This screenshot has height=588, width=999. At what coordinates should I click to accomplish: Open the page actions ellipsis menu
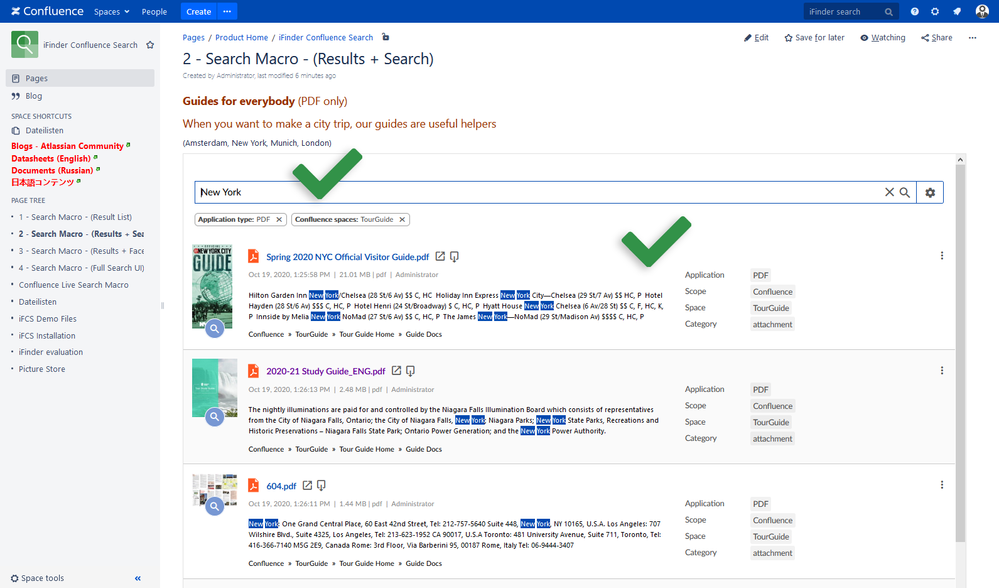coord(972,37)
